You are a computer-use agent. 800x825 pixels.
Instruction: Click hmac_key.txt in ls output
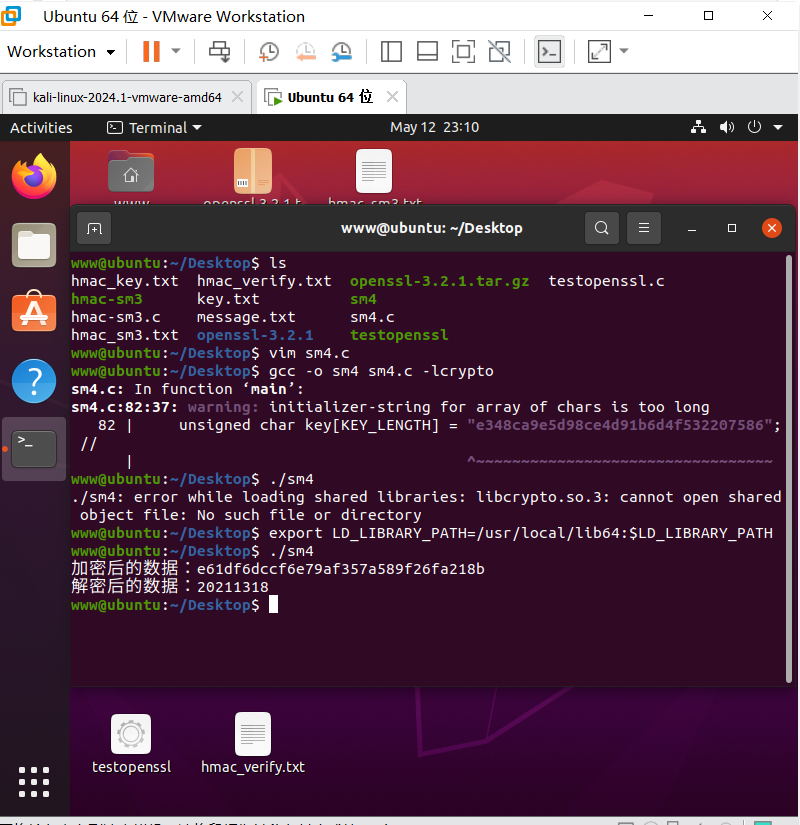125,281
